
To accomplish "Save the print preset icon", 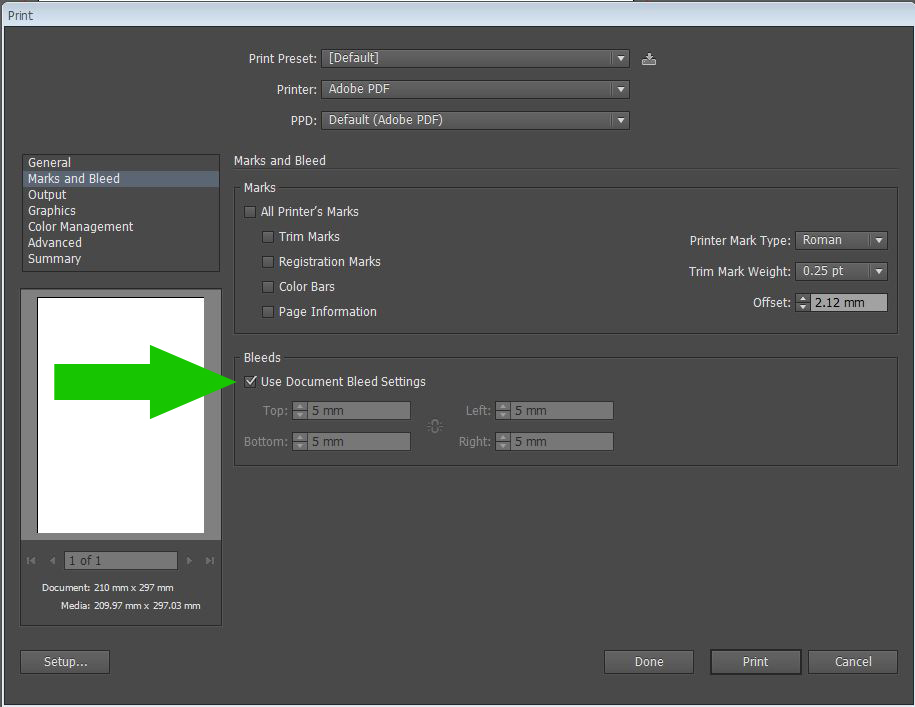I will (648, 59).
